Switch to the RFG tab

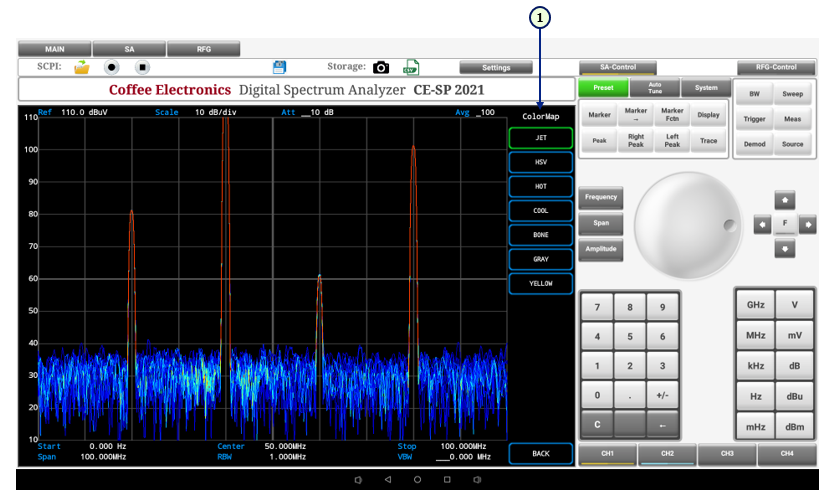tap(203, 48)
